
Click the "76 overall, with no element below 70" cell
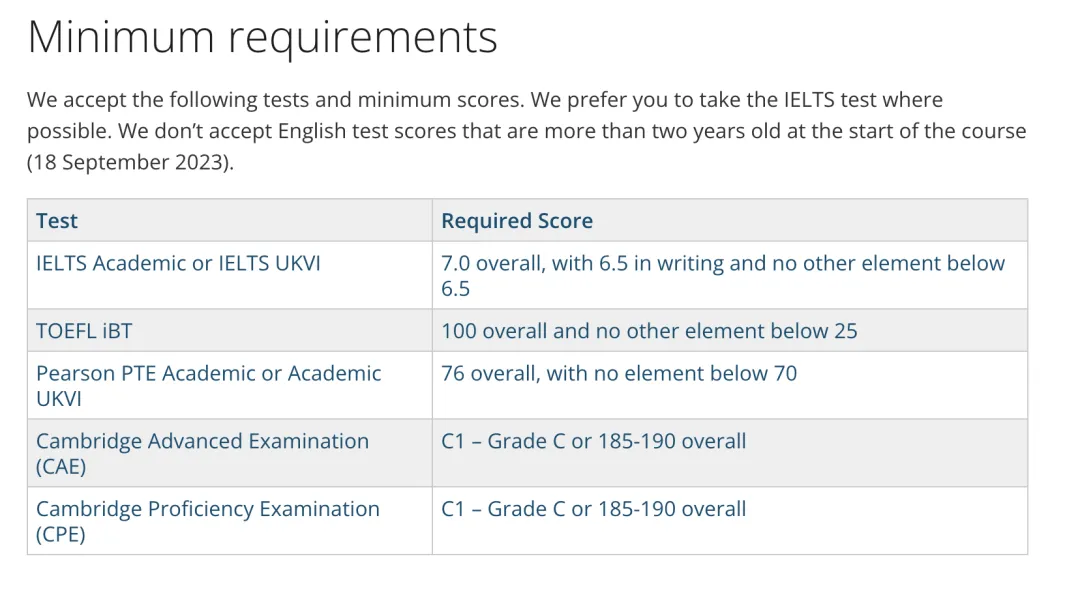pos(619,374)
